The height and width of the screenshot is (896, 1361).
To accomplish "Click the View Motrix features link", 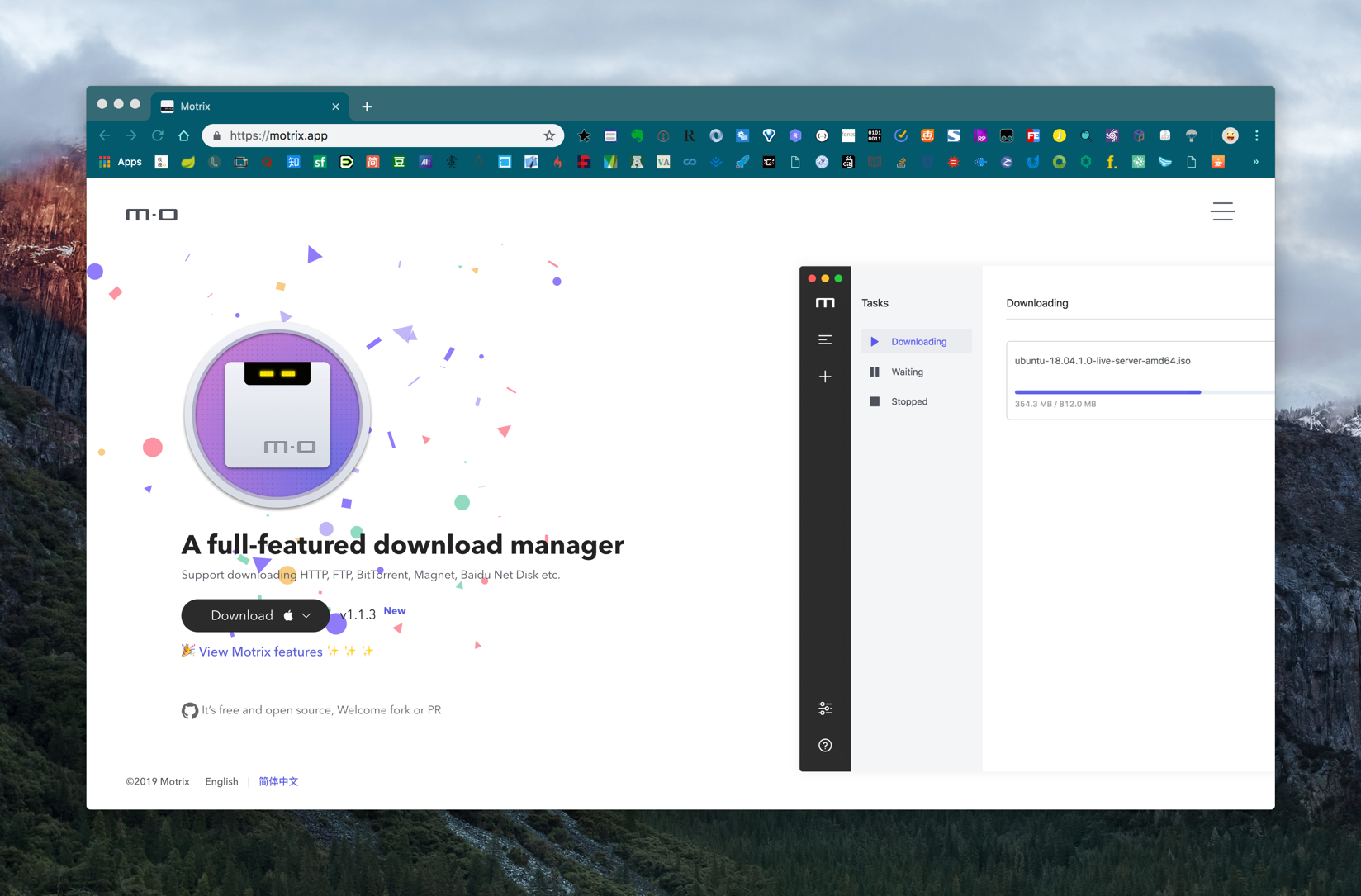I will (260, 652).
